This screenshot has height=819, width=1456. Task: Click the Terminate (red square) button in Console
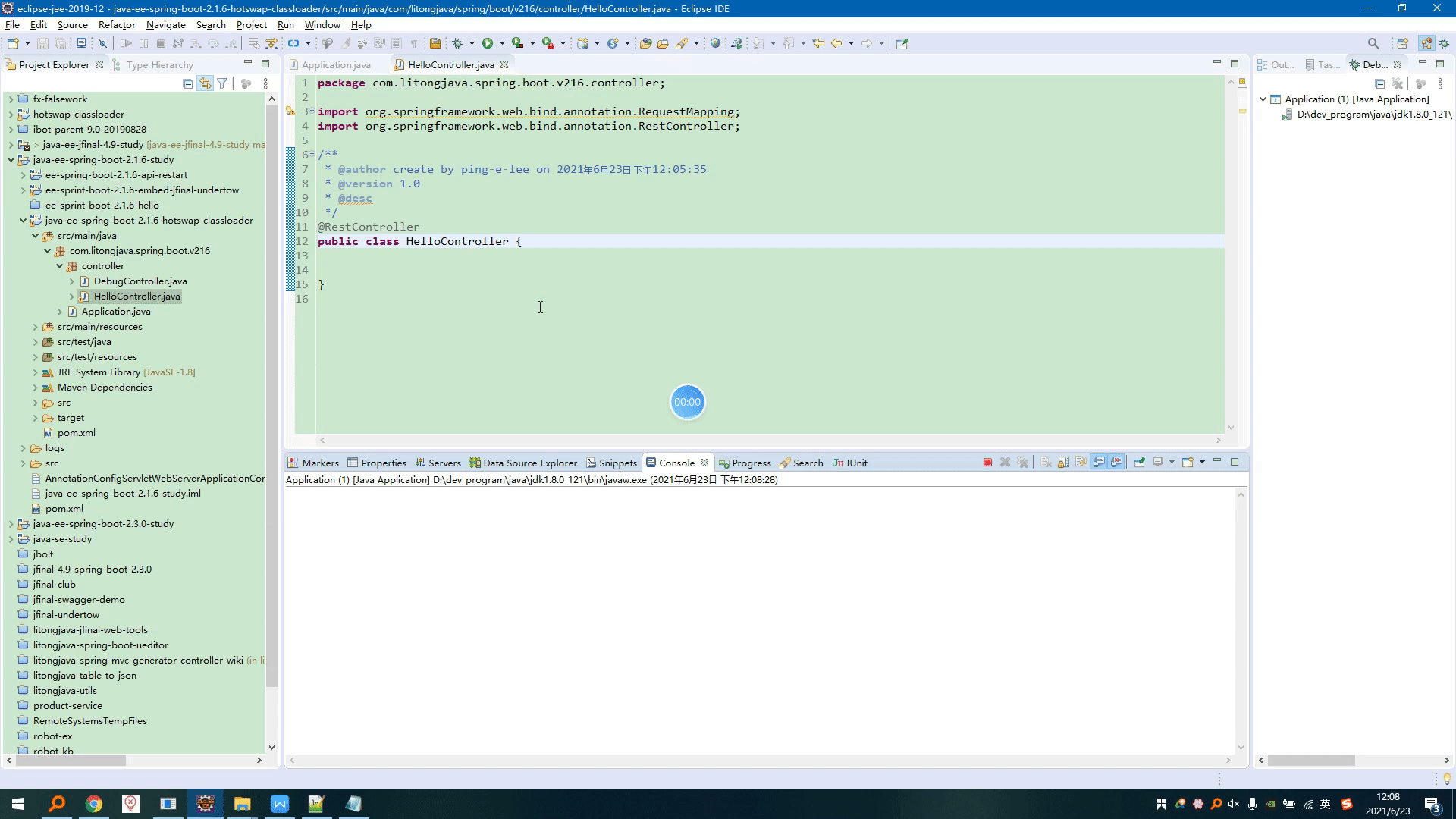click(x=987, y=462)
